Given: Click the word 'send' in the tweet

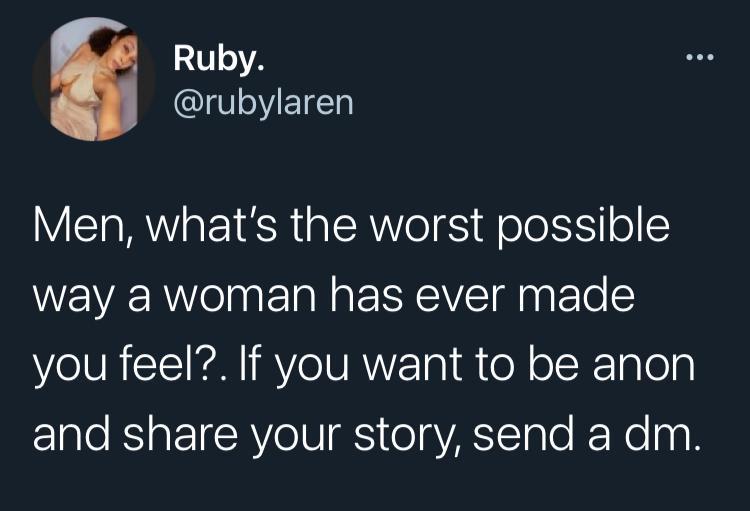Looking at the screenshot, I should pyautogui.click(x=524, y=433).
